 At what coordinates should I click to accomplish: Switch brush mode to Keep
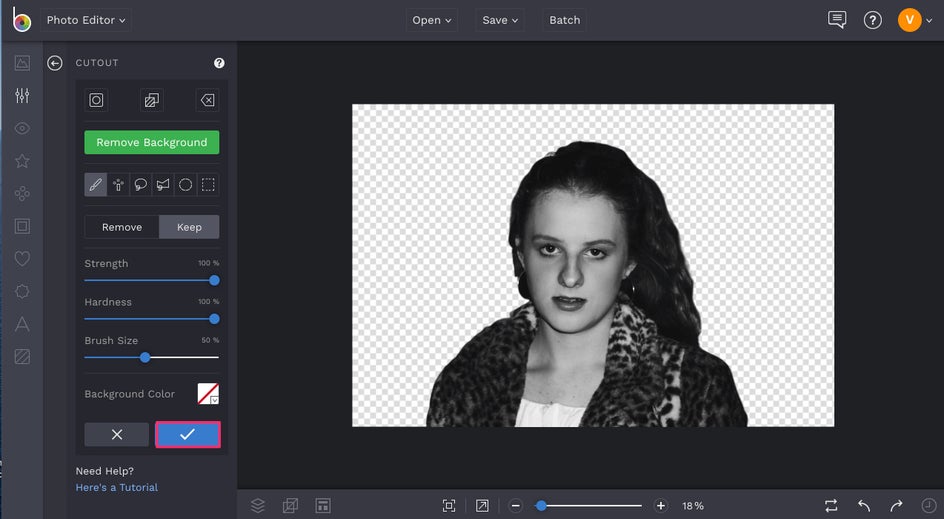click(189, 227)
